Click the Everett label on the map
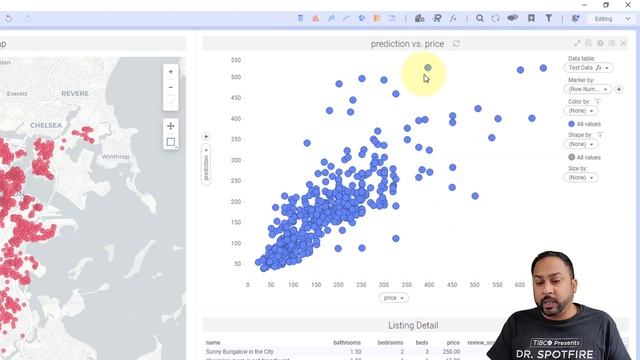The image size is (640, 360). pos(17,94)
